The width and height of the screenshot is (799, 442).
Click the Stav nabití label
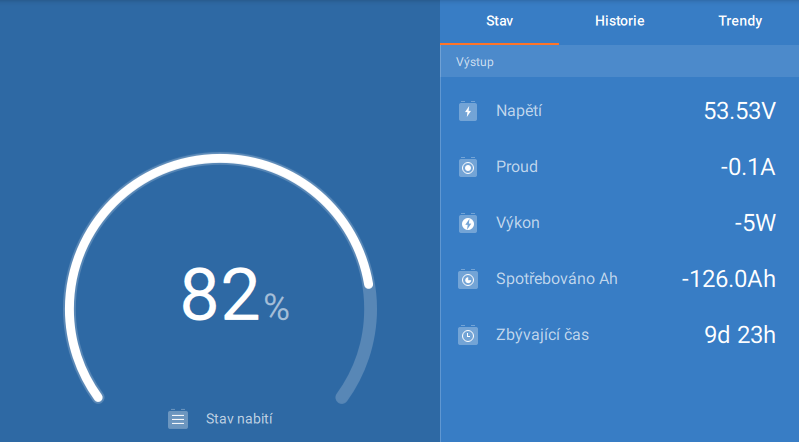(239, 419)
